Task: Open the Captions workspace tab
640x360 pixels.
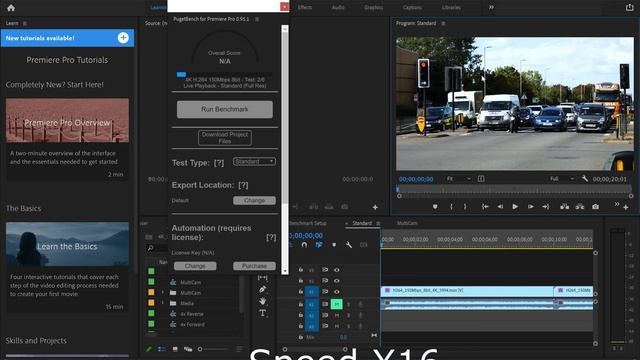Action: pyautogui.click(x=412, y=7)
